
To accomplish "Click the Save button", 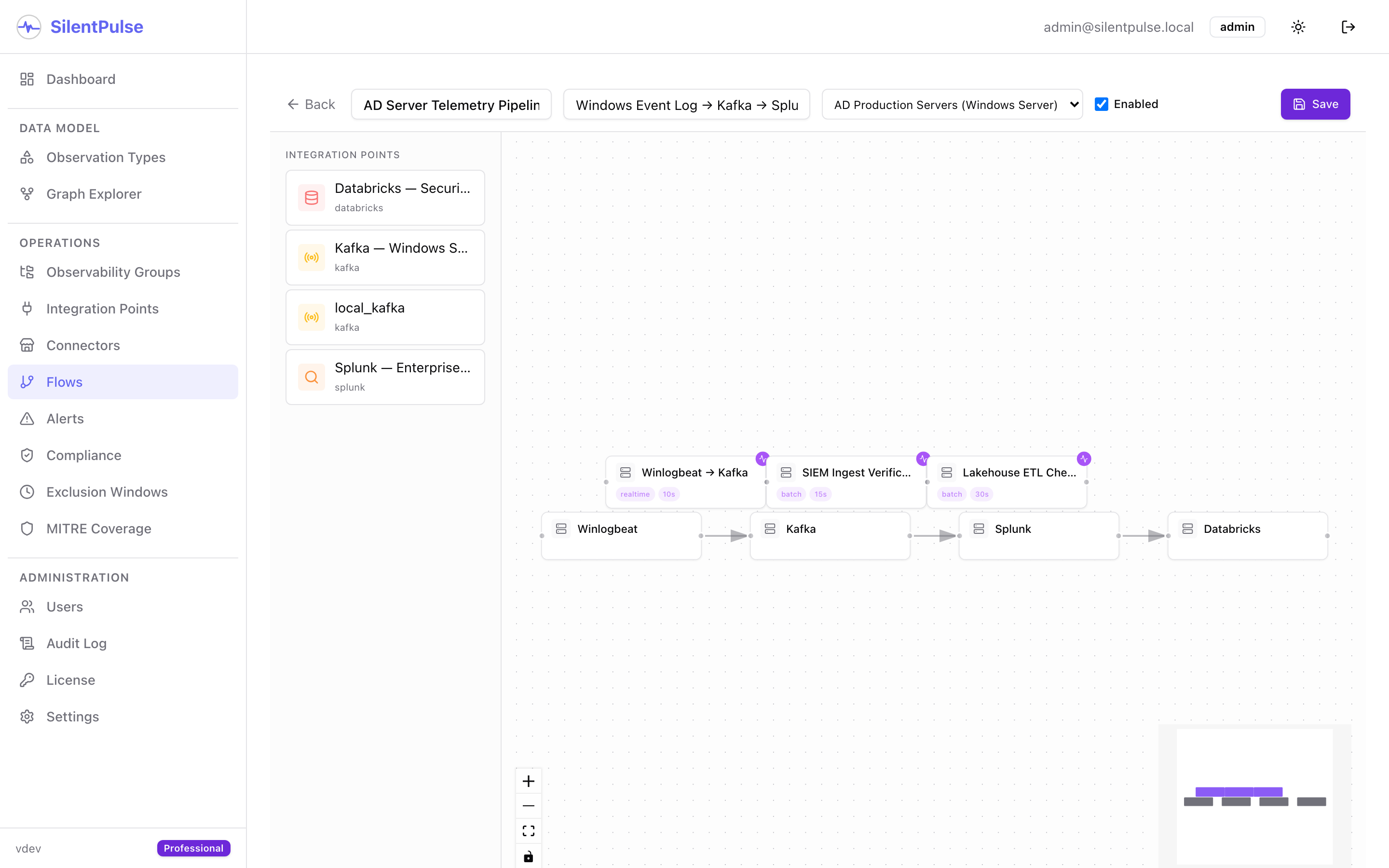I will [1315, 104].
